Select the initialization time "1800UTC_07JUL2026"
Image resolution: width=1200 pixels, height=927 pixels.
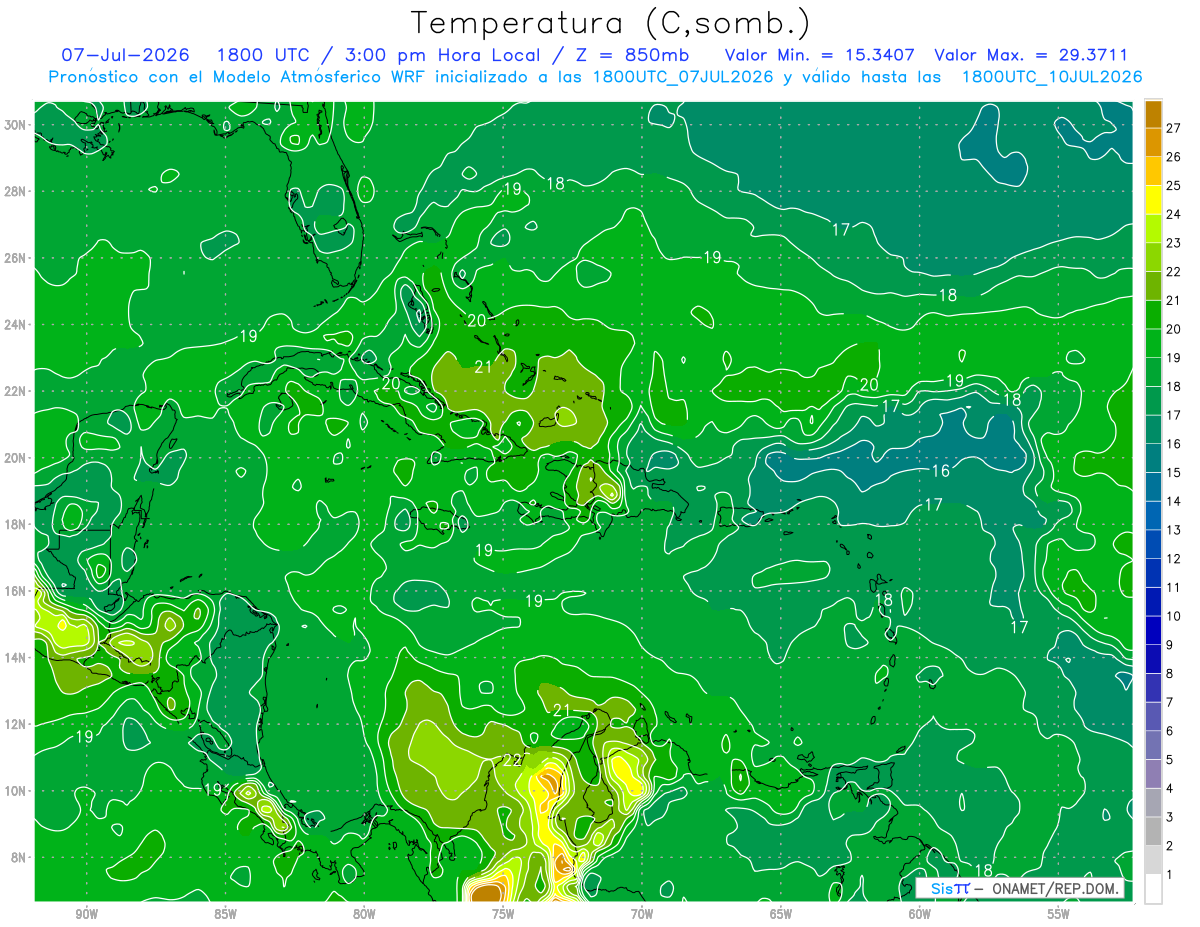click(x=683, y=76)
